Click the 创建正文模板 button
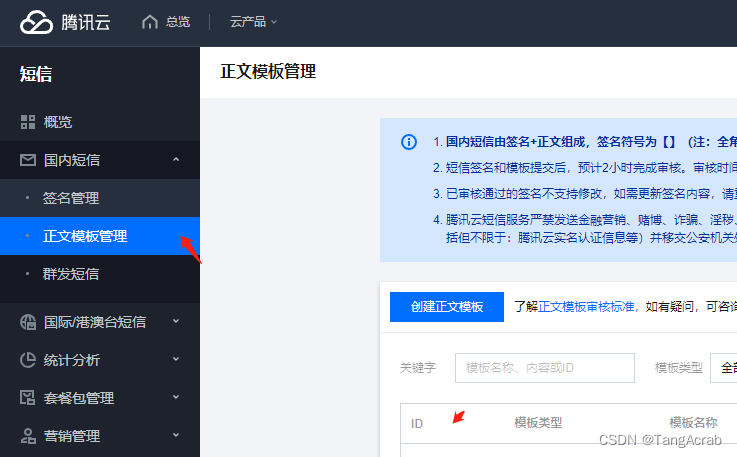Viewport: 737px width, 457px height. (x=447, y=307)
